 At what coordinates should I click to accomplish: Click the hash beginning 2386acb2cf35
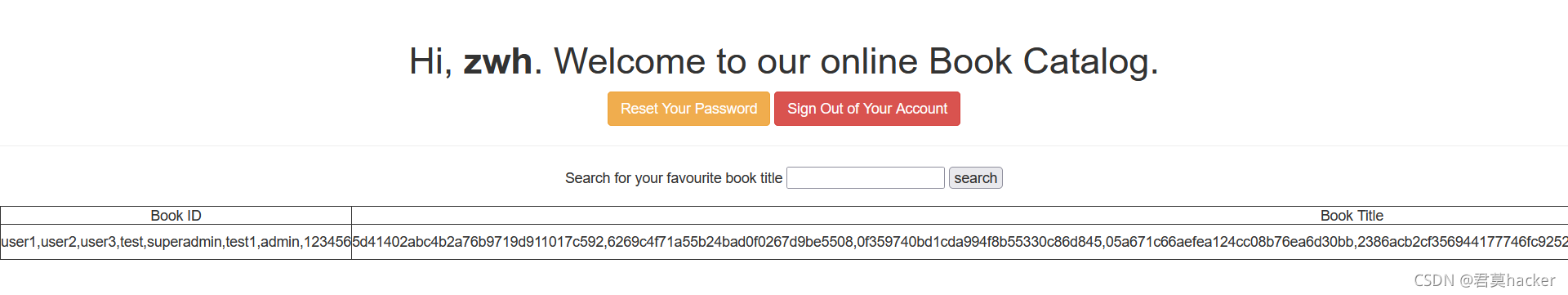click(x=1463, y=242)
